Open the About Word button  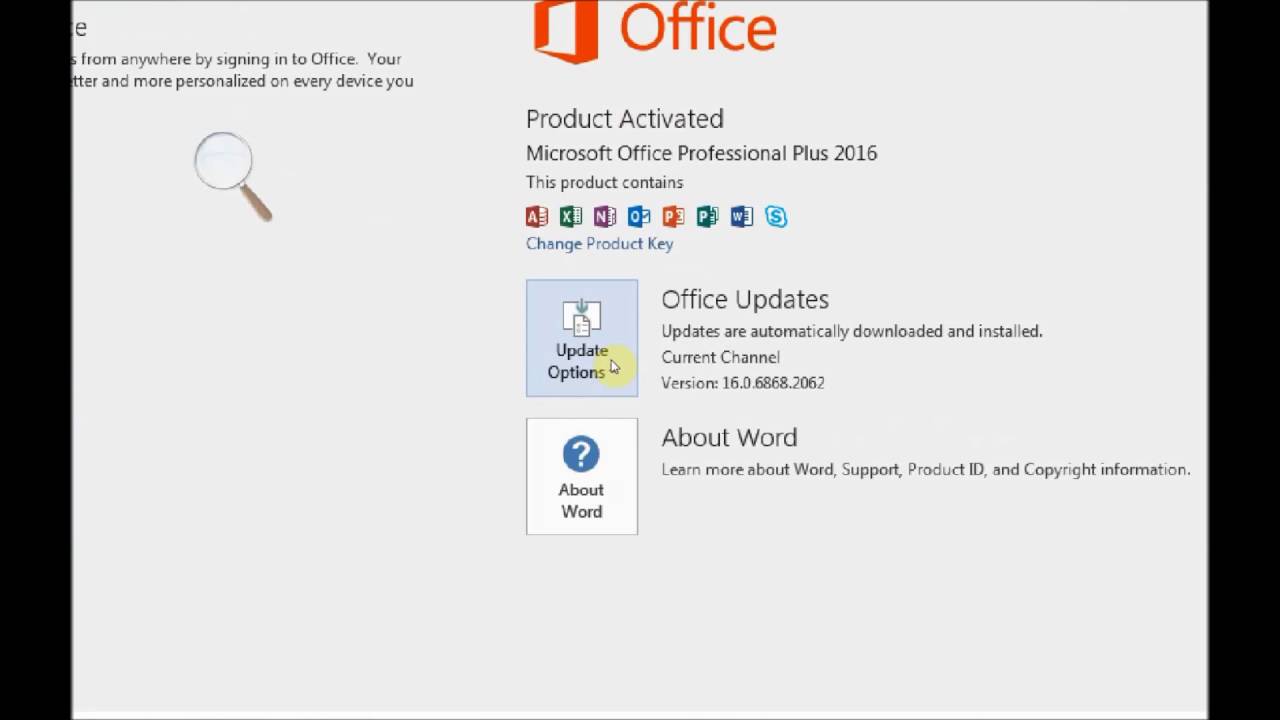pos(582,476)
